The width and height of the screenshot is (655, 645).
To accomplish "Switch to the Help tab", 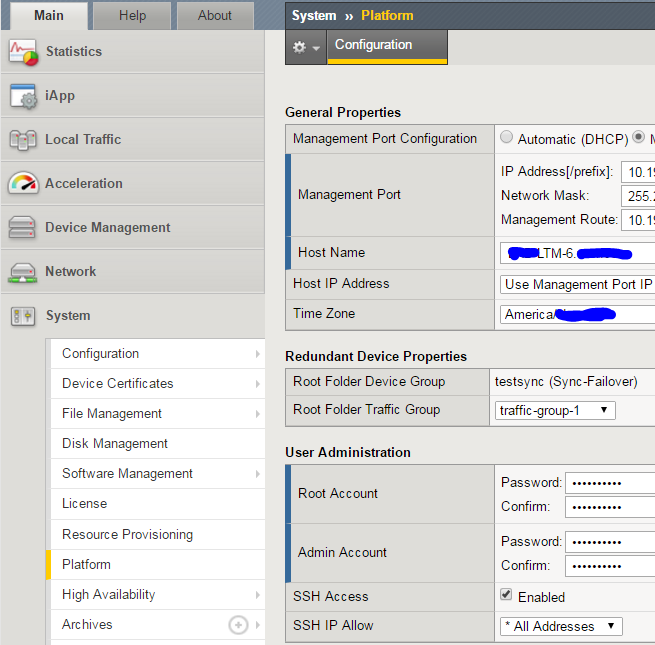I will pos(132,16).
